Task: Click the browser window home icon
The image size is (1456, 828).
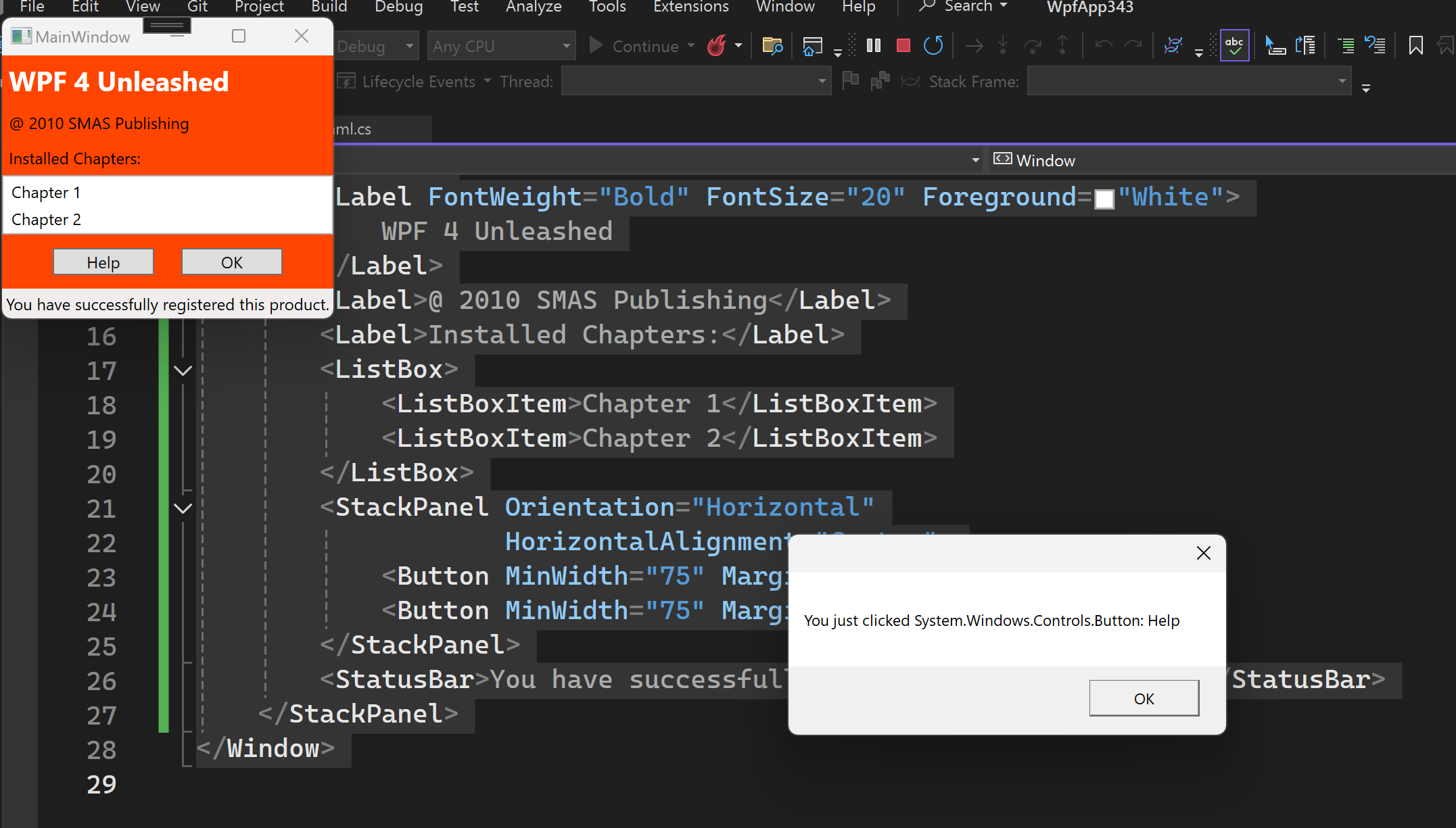Action: point(812,46)
